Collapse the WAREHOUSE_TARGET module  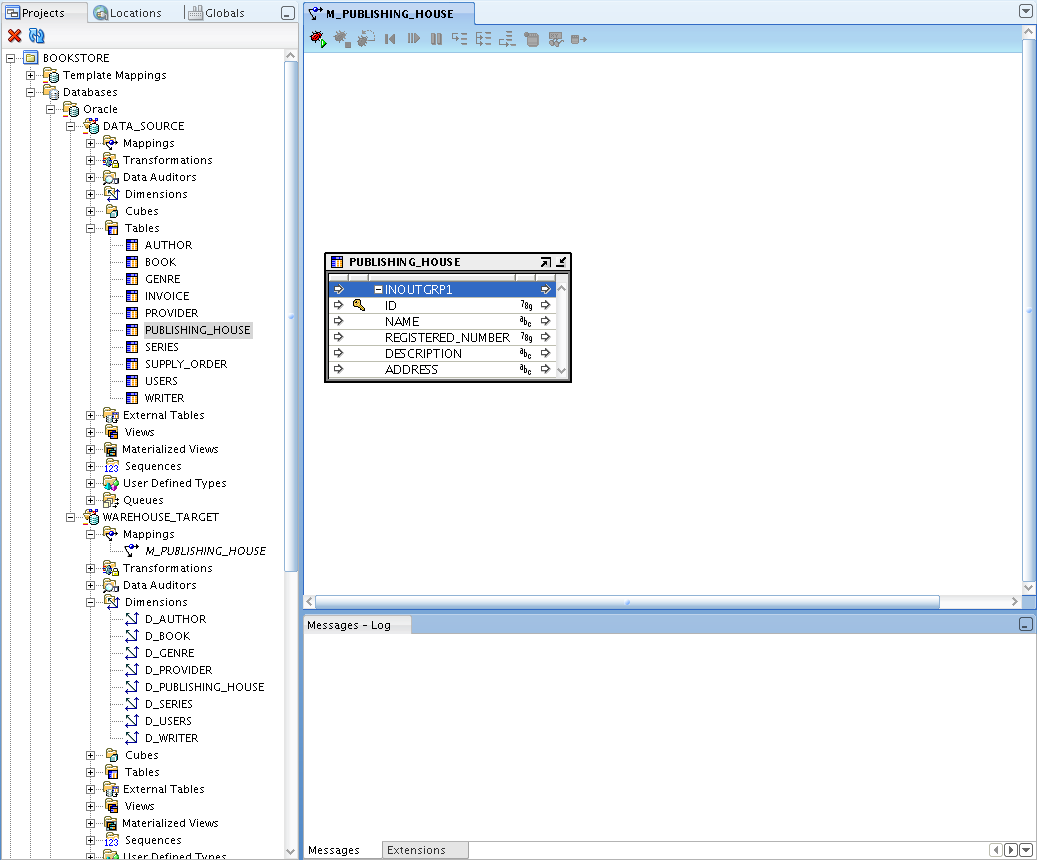coord(70,517)
